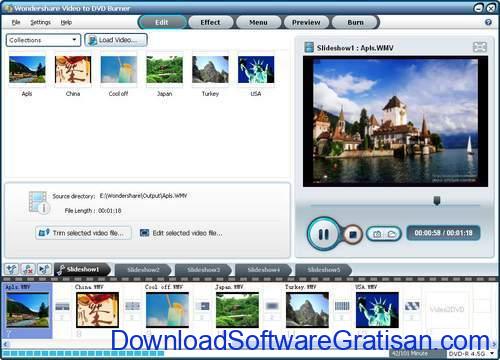500x360 pixels.
Task: Select Japan.WMV clip in the storyboard
Action: [237, 310]
